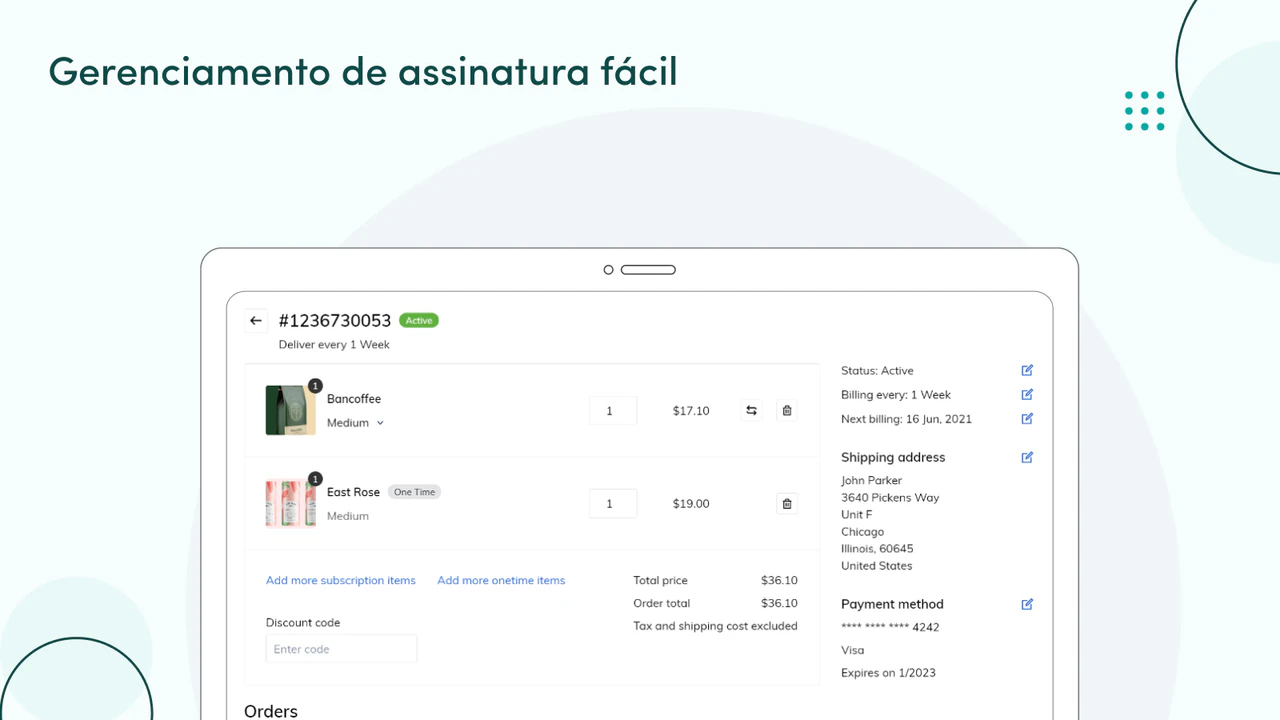The width and height of the screenshot is (1280, 720).
Task: Click Deliver every 1 Week text
Action: point(334,344)
